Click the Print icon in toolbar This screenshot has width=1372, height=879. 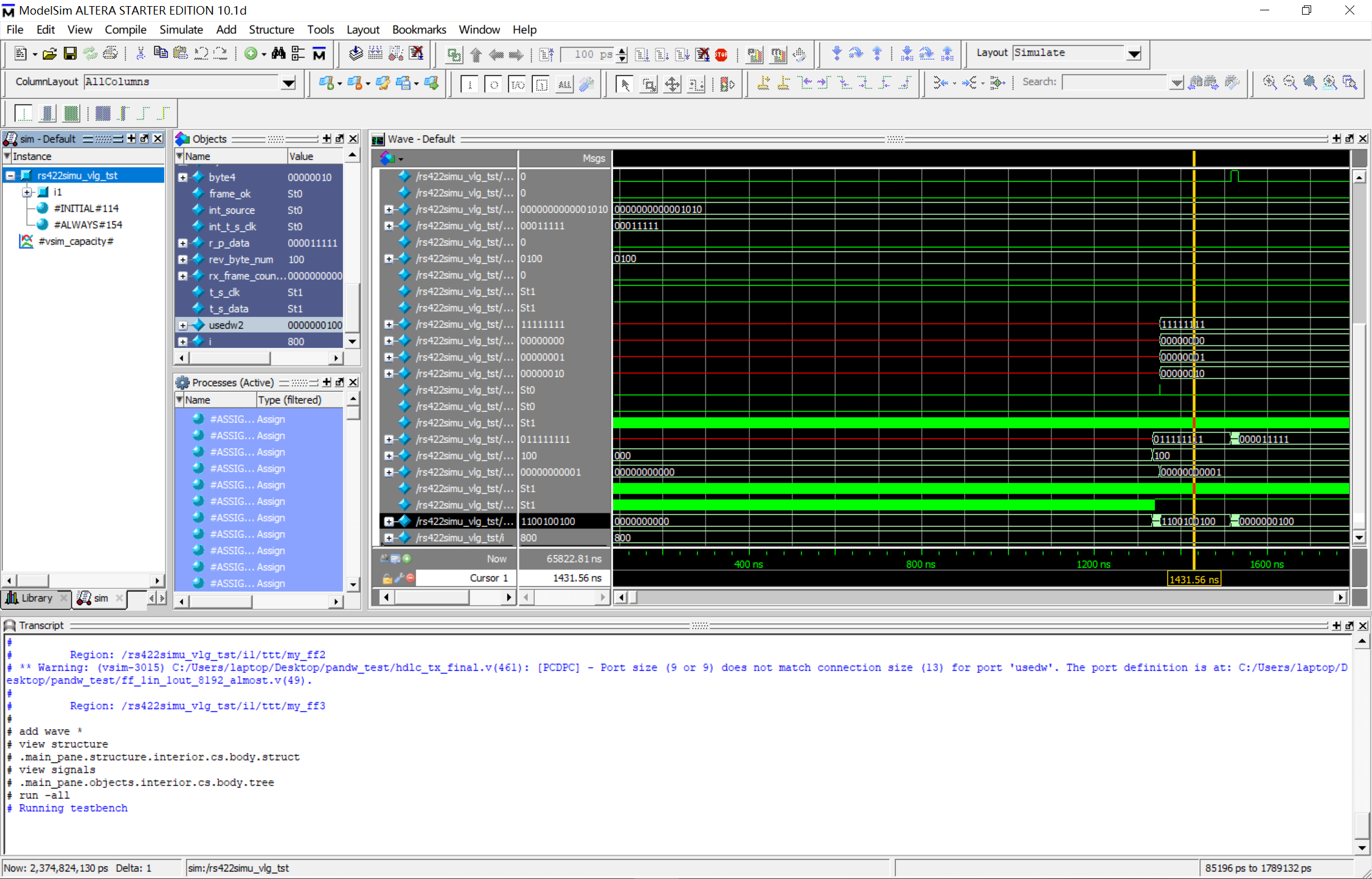pyautogui.click(x=111, y=54)
